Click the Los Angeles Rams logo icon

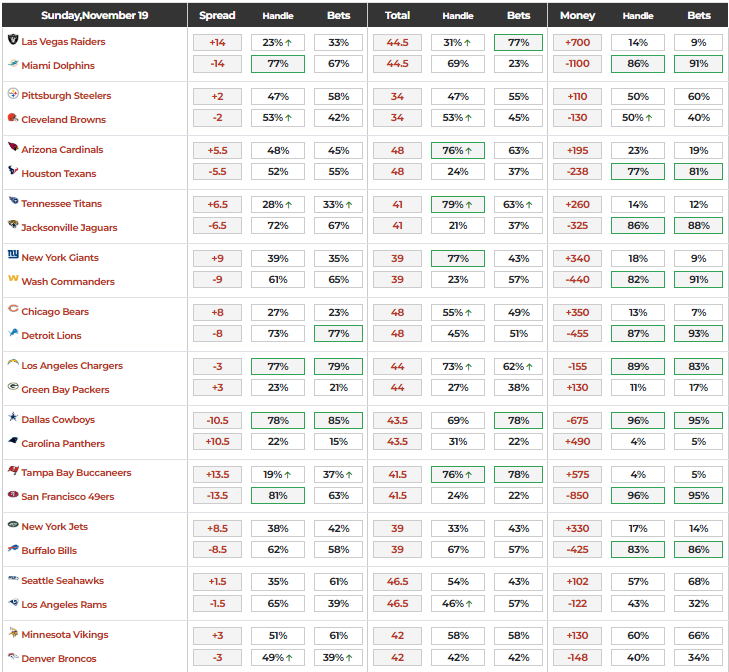[x=13, y=602]
